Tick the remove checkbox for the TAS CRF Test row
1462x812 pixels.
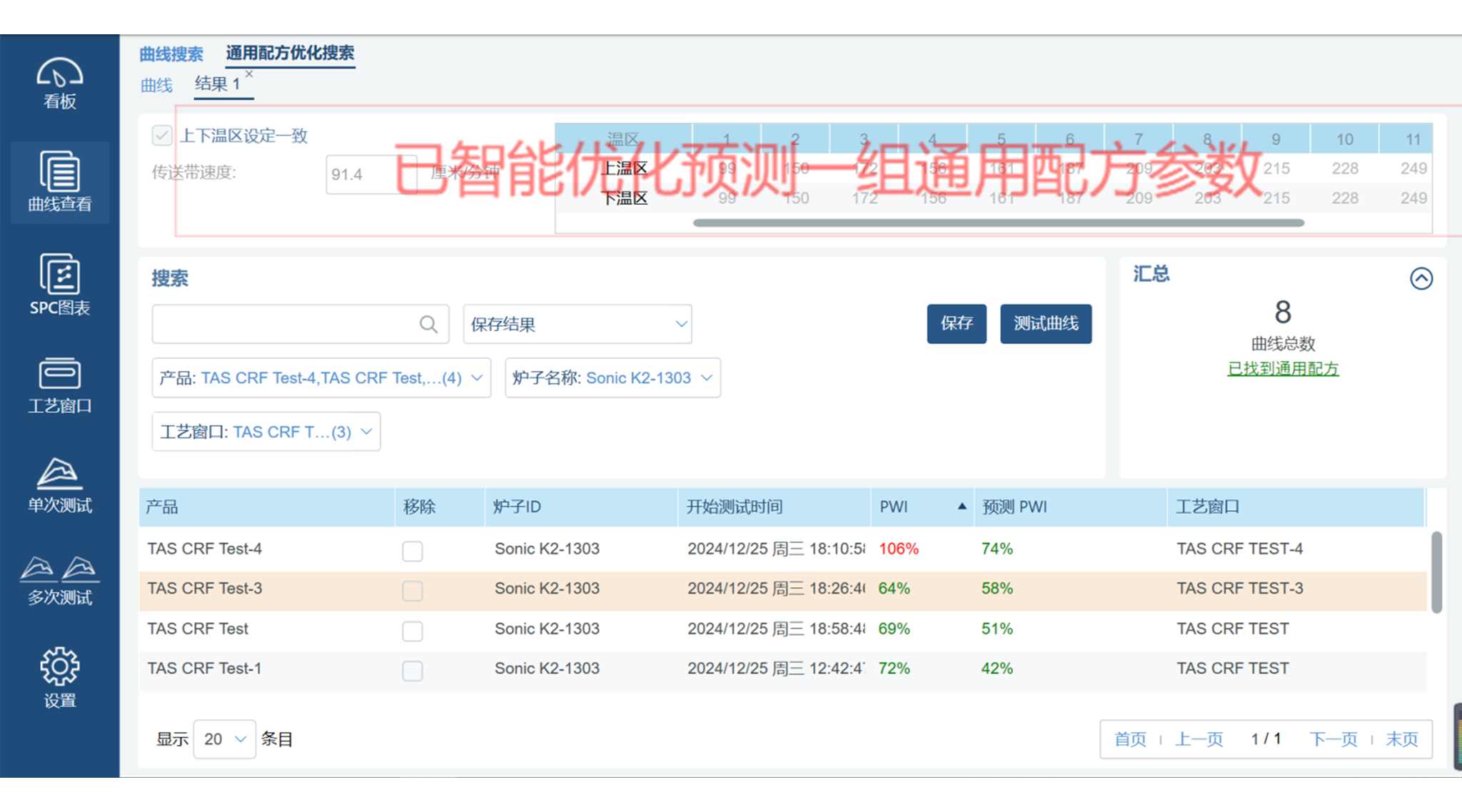[x=412, y=631]
